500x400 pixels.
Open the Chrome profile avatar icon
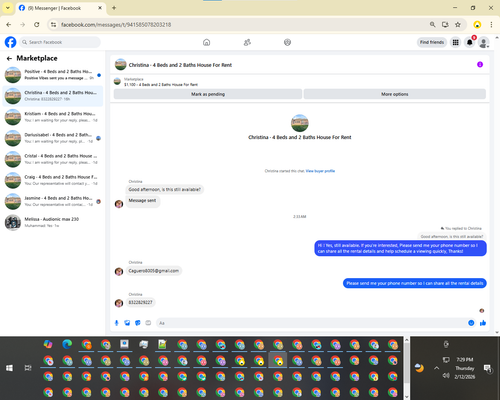tap(477, 25)
